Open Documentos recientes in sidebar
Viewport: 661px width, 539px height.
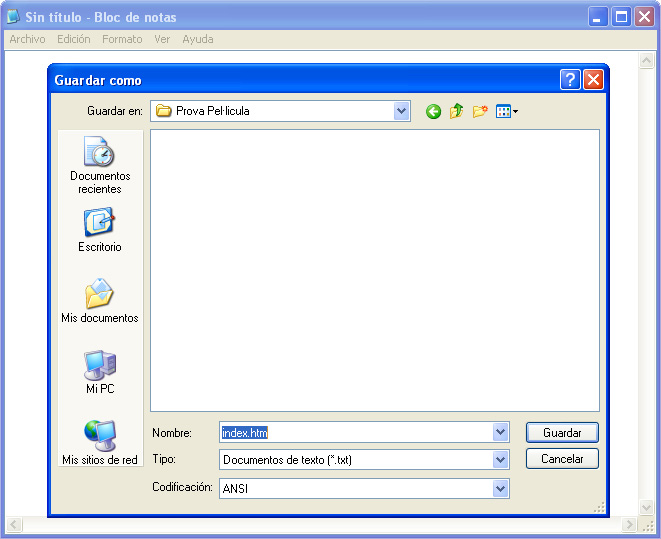coord(100,166)
